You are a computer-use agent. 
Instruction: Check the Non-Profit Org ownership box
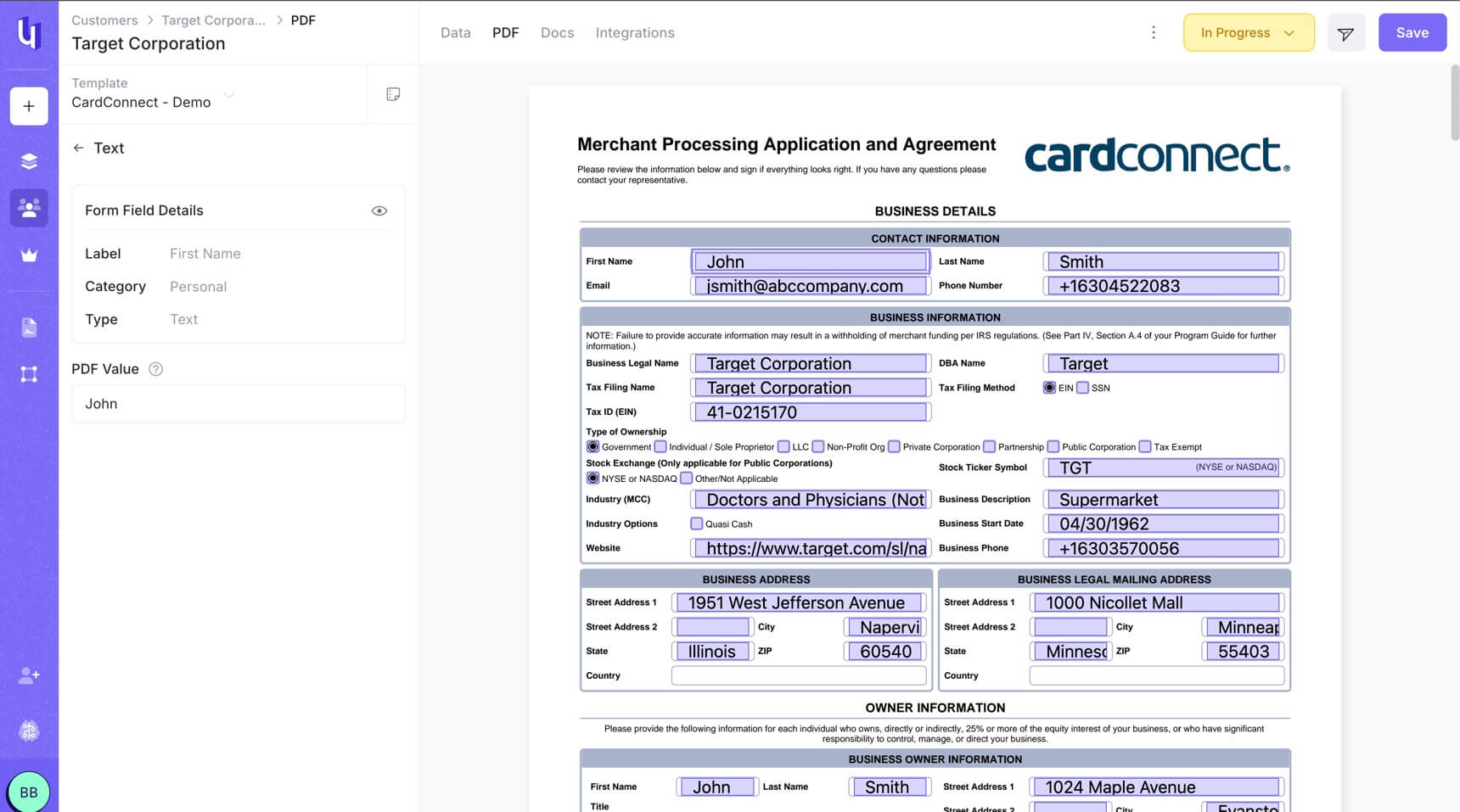click(818, 446)
